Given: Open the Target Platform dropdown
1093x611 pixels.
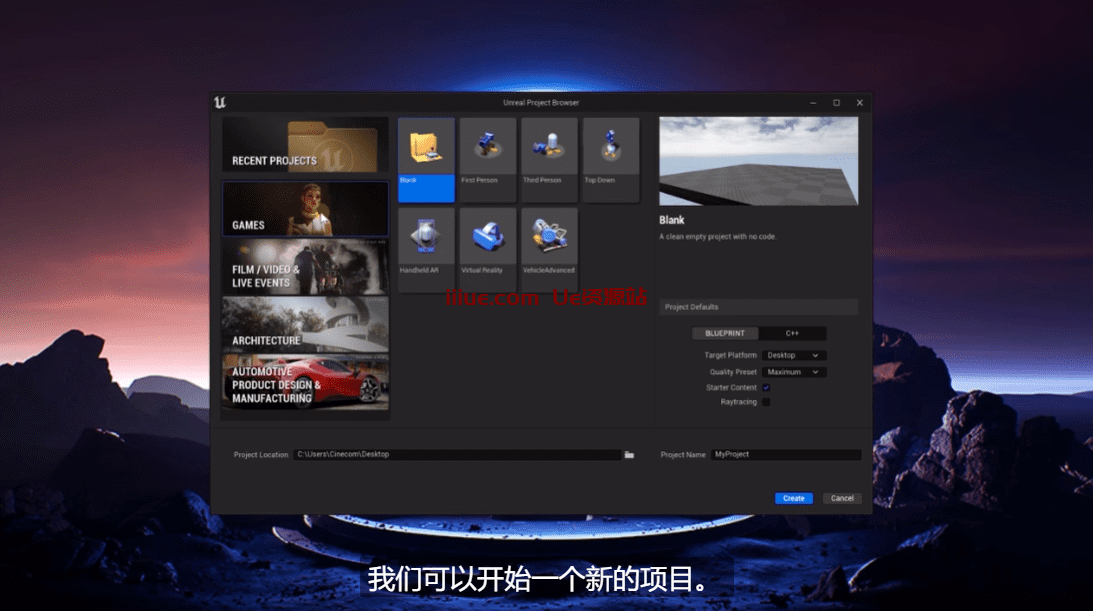Looking at the screenshot, I should (x=794, y=355).
